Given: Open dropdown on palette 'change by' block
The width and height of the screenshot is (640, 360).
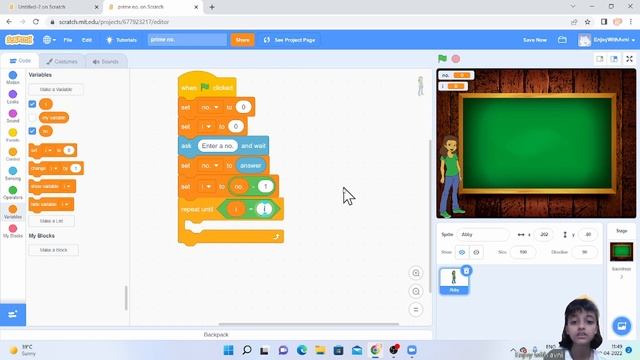Looking at the screenshot, I should pos(53,168).
